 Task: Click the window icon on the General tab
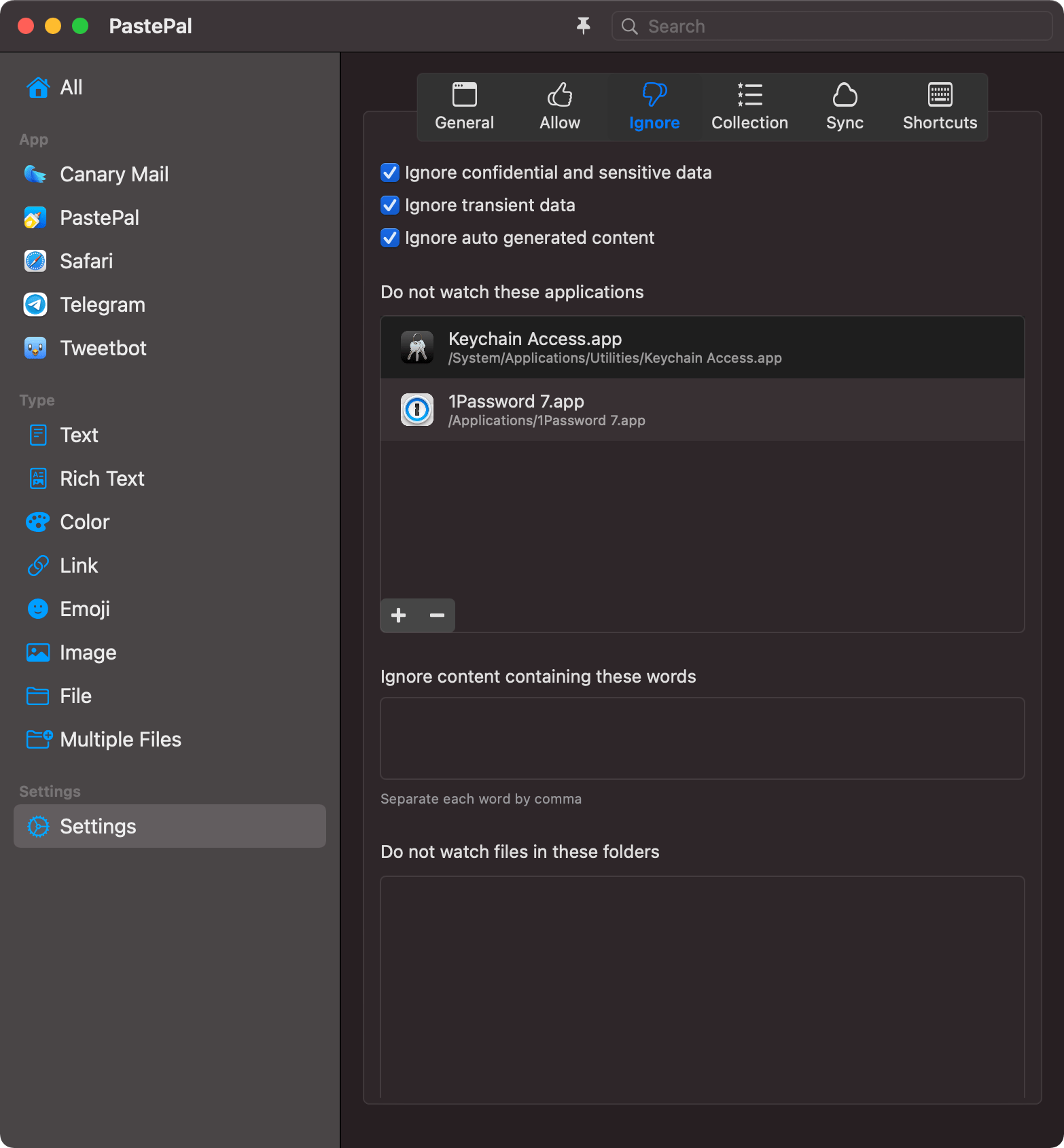click(x=465, y=94)
